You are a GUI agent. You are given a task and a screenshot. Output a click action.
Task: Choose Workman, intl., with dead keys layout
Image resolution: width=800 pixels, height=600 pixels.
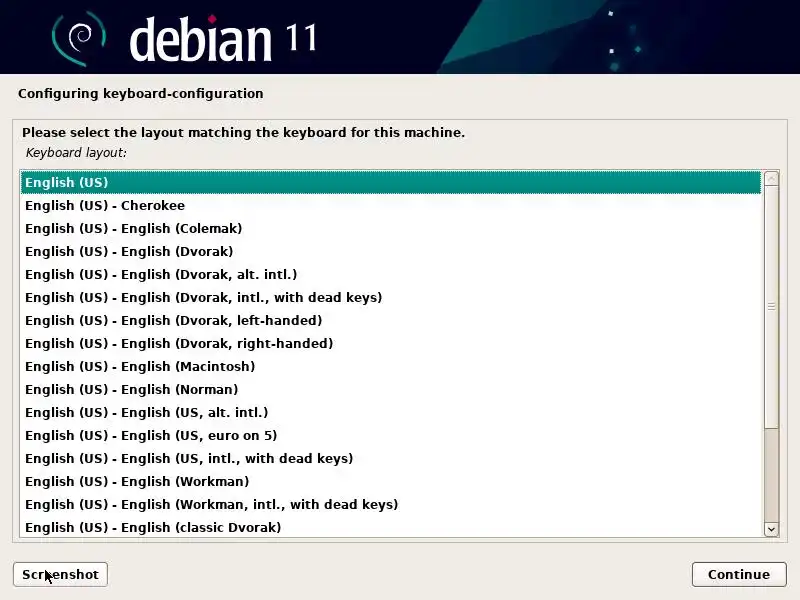391,504
